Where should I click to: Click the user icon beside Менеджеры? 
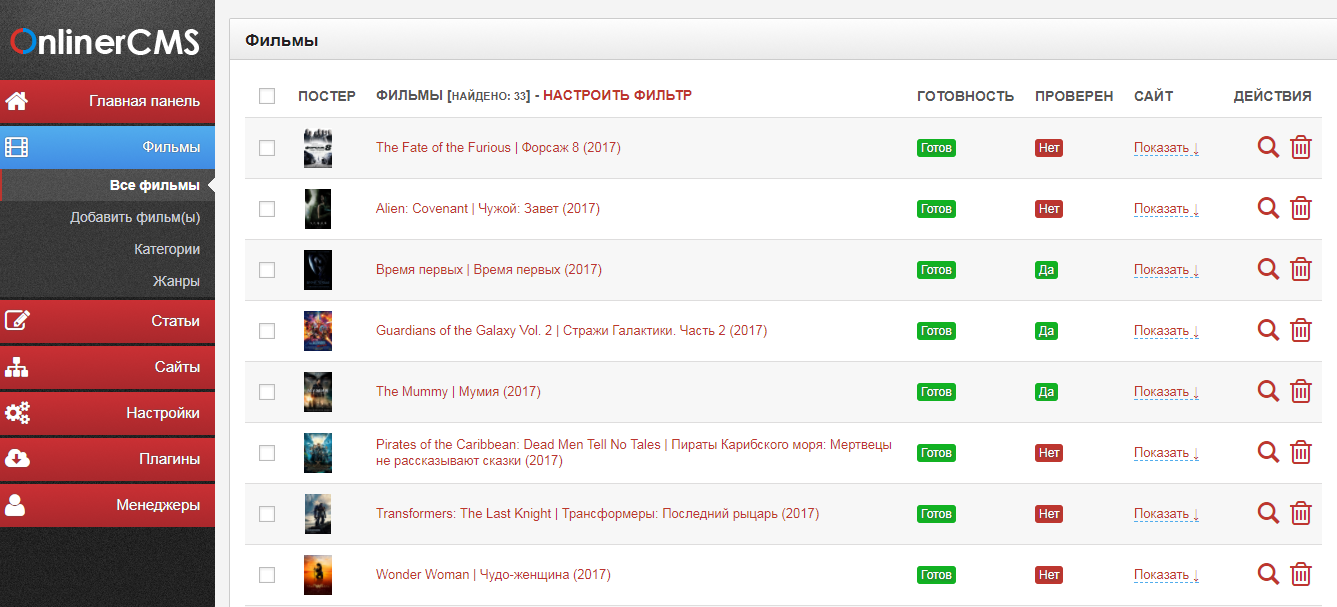point(16,505)
